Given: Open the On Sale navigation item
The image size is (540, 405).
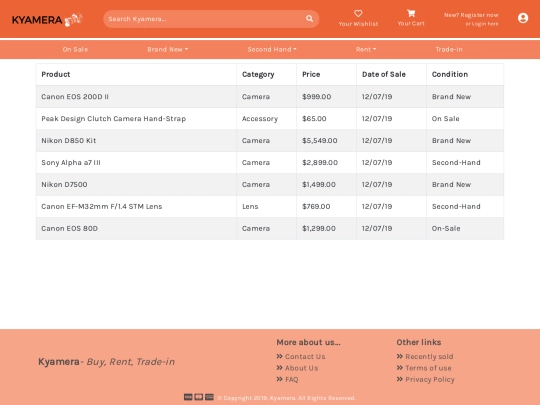Looking at the screenshot, I should point(75,50).
